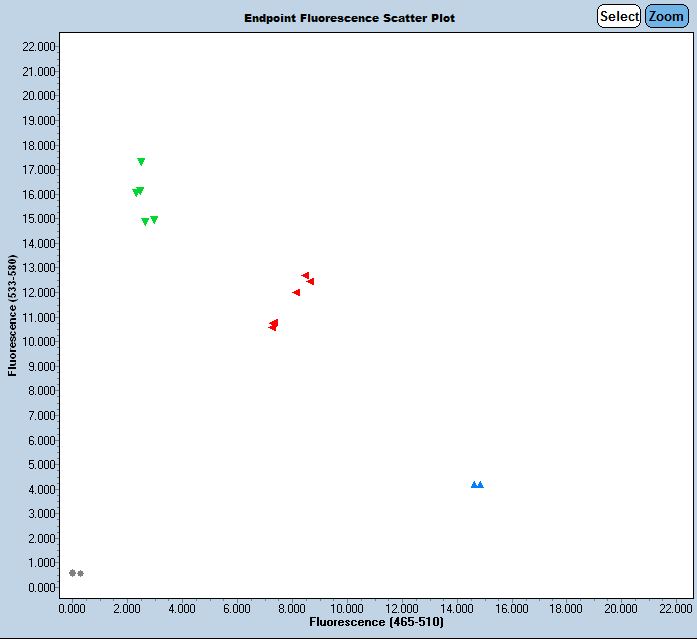This screenshot has height=639, width=697.
Task: Click the rightmost green triangle marker
Action: point(154,220)
